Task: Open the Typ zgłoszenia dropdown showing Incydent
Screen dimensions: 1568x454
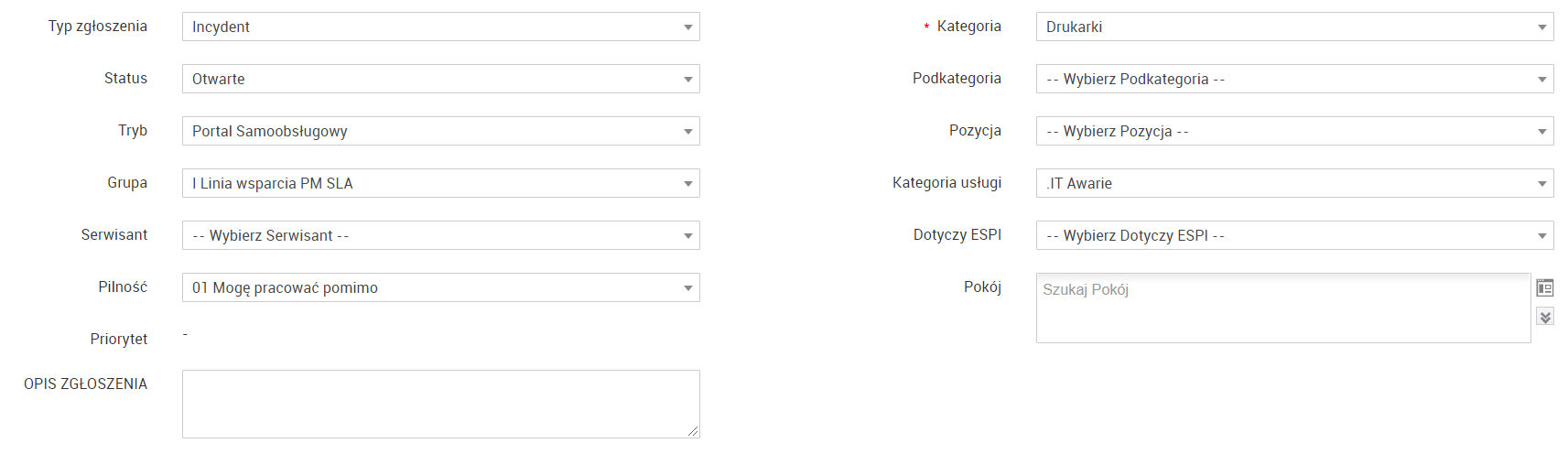Action: coord(440,27)
